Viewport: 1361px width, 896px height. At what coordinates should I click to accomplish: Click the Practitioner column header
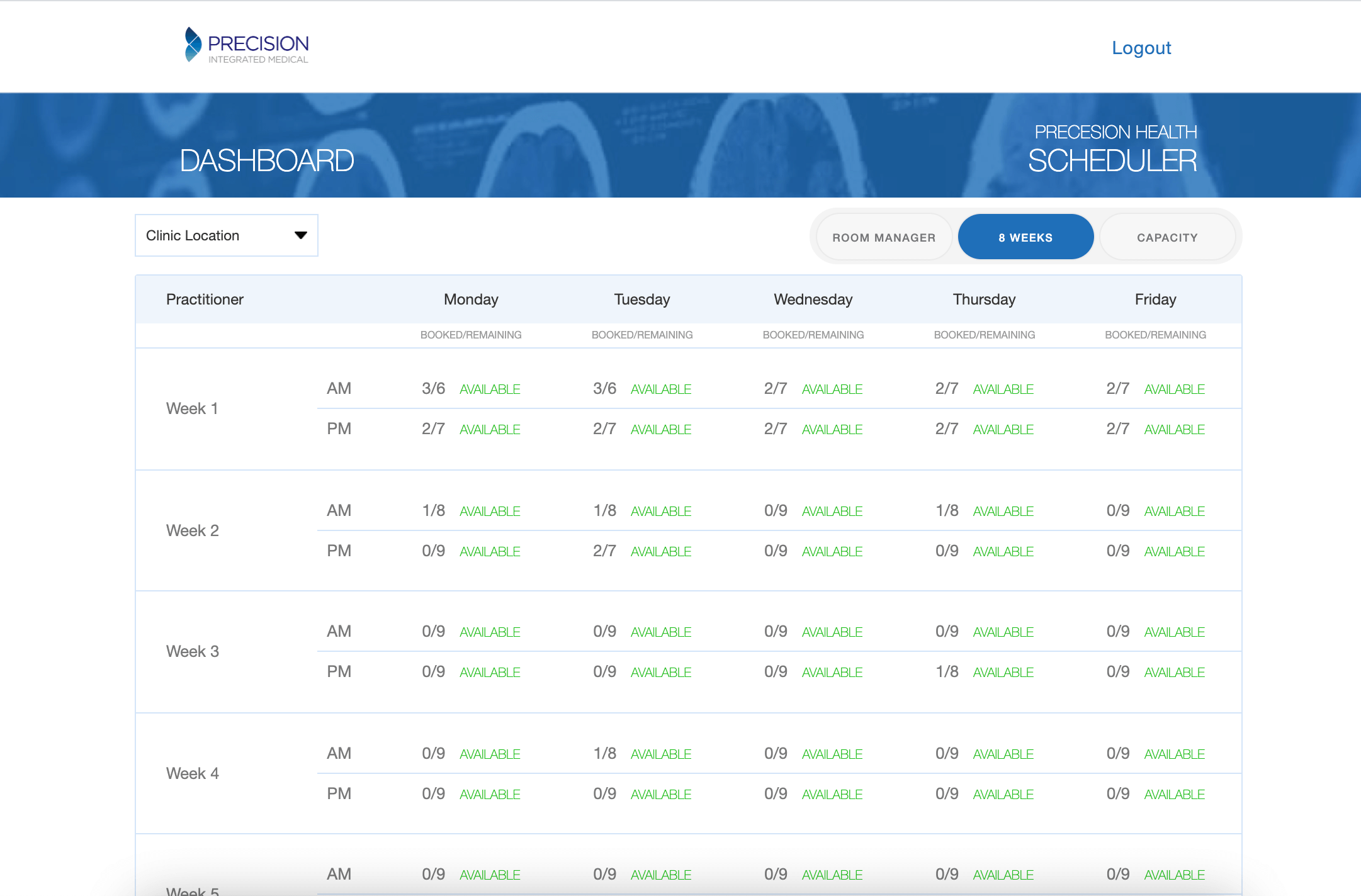coord(205,300)
